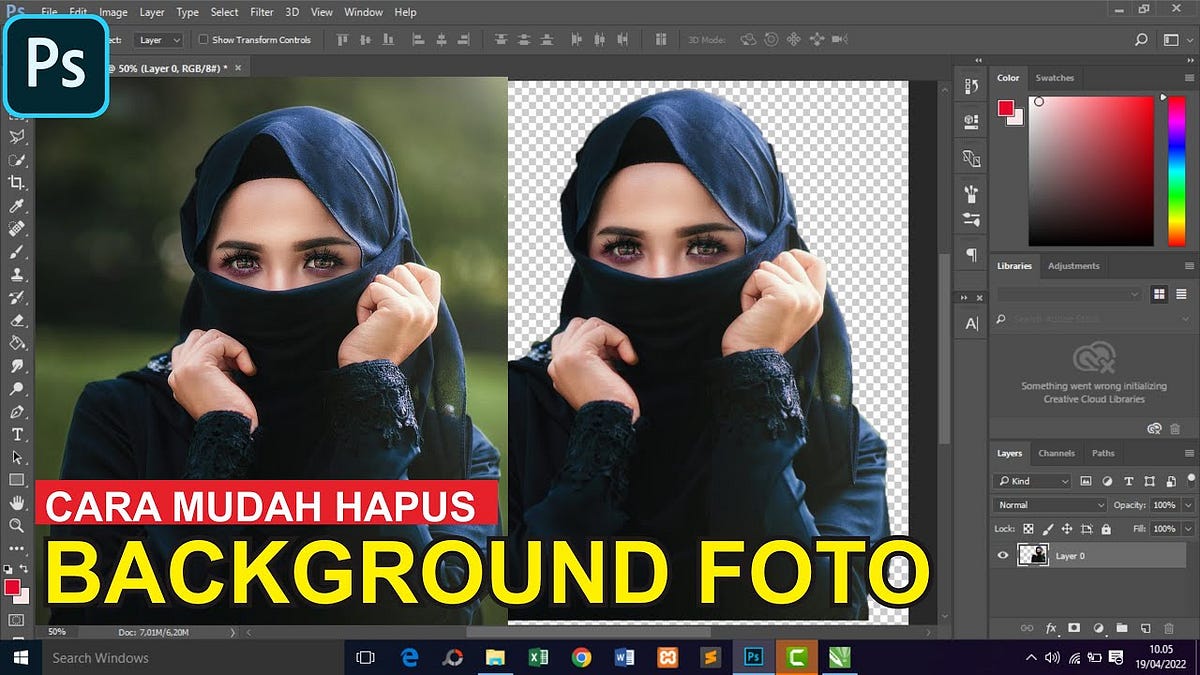Open the Color panel flyout menu

1189,78
